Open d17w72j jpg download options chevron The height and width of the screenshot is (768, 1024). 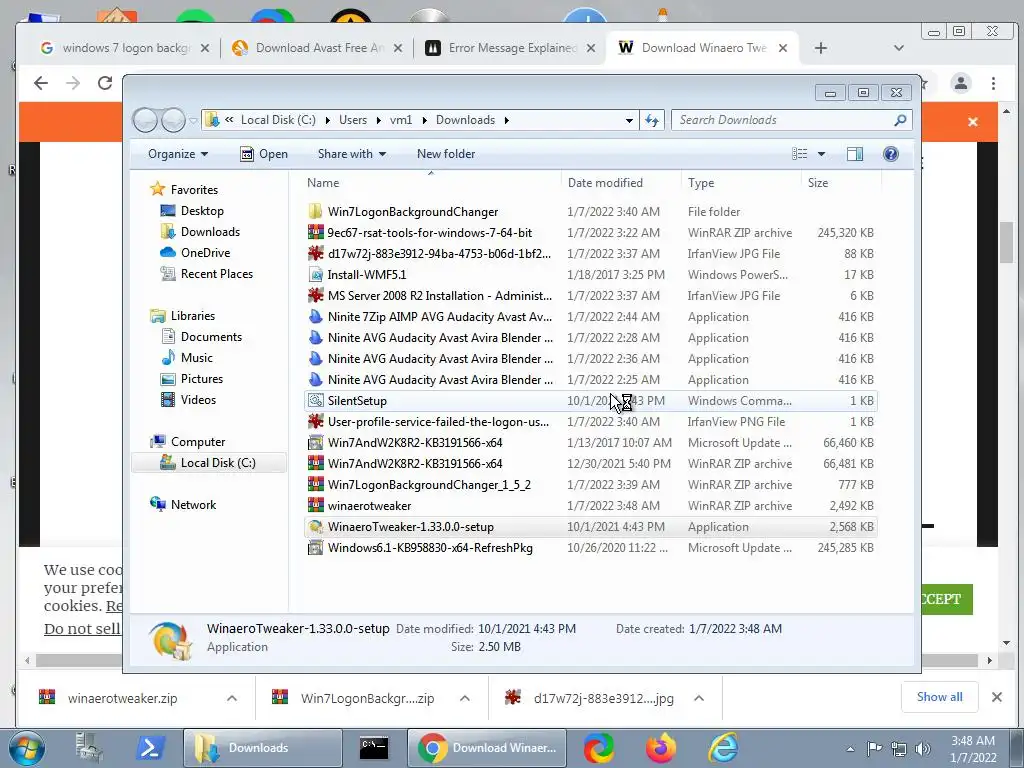click(699, 698)
